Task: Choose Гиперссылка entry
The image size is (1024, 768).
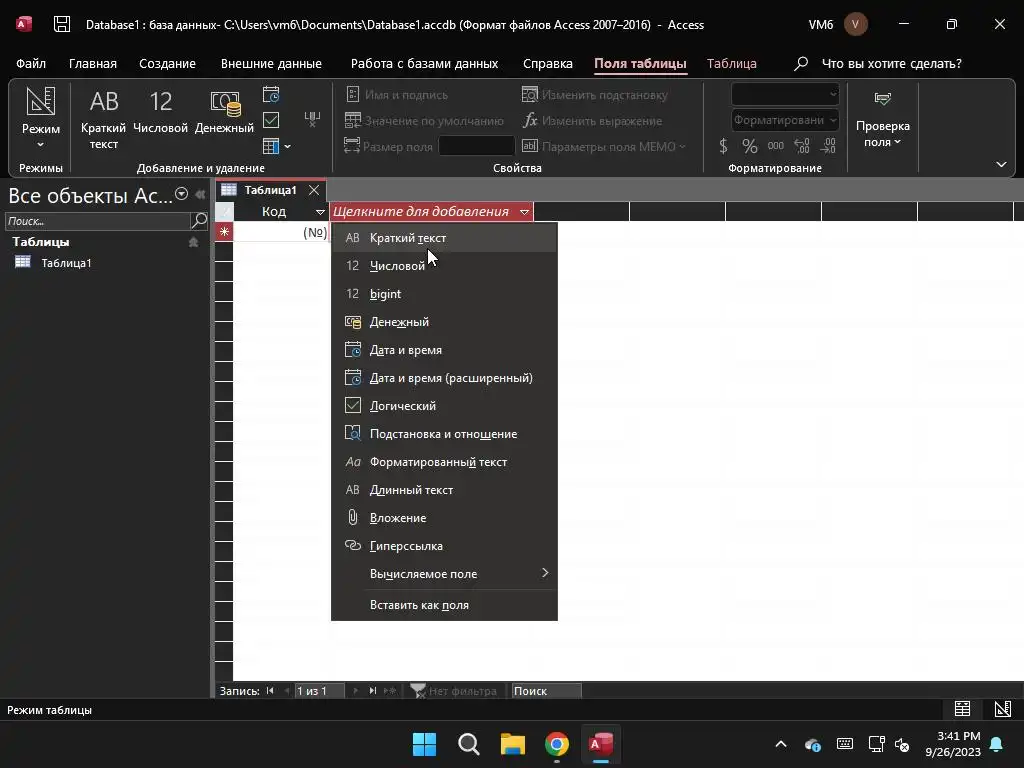Action: click(444, 546)
